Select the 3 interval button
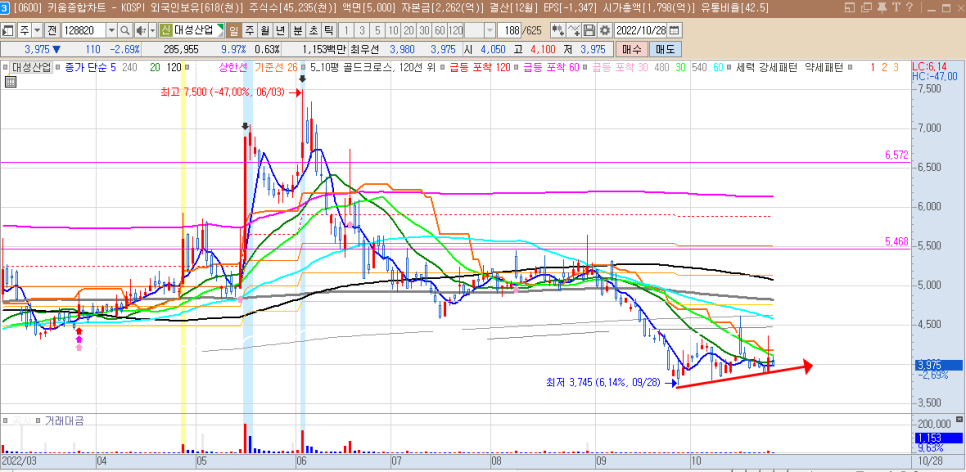 (x=362, y=30)
